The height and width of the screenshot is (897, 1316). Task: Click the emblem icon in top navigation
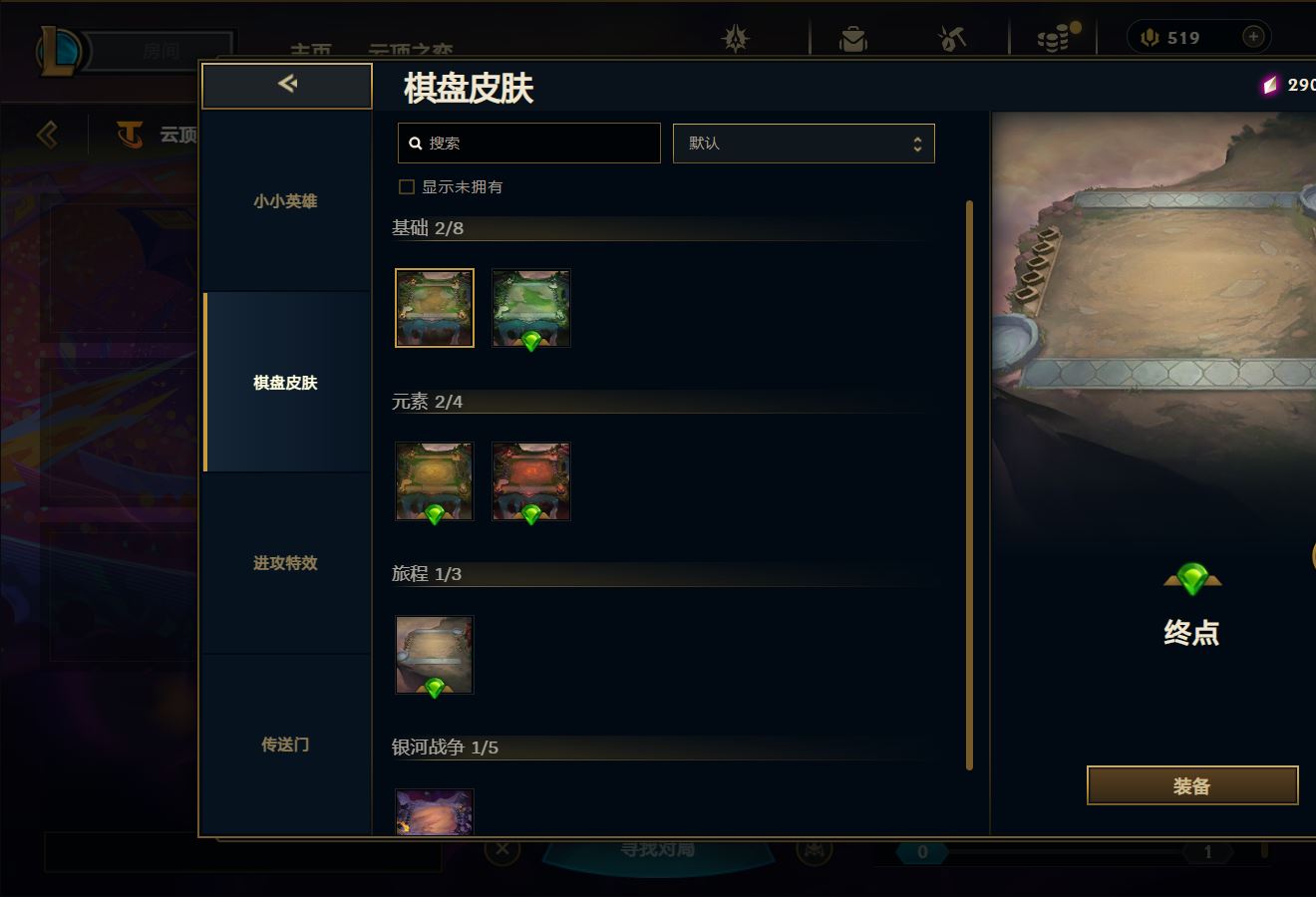[x=736, y=39]
